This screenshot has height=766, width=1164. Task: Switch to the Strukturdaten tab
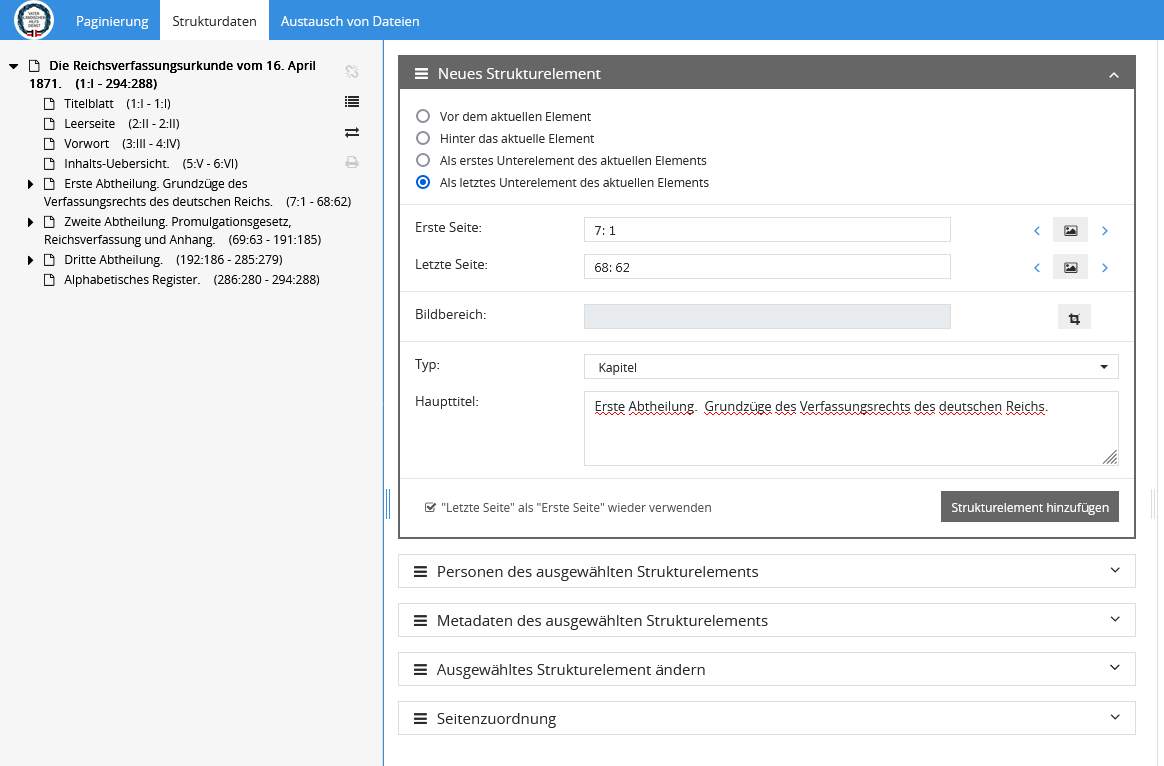(215, 21)
